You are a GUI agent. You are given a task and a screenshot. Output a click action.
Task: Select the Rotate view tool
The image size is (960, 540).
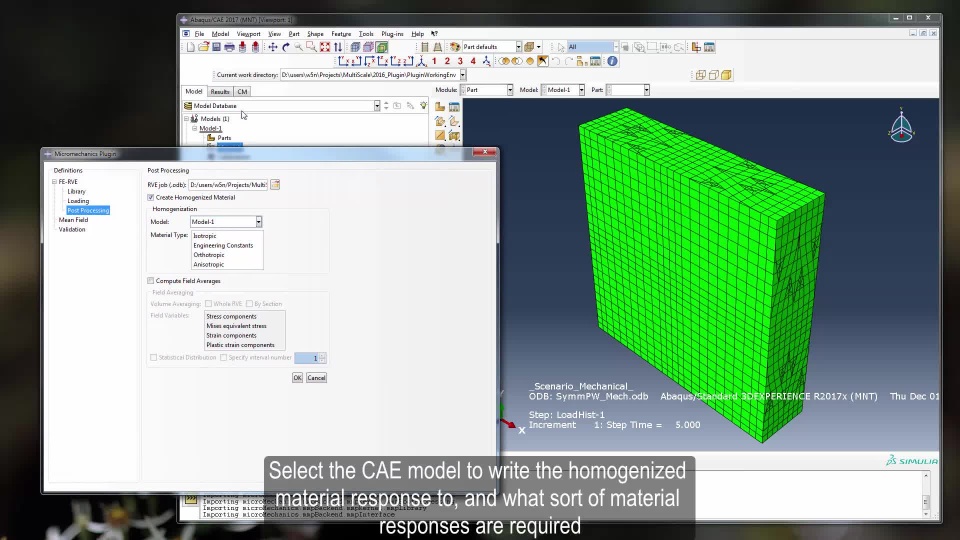pos(286,47)
